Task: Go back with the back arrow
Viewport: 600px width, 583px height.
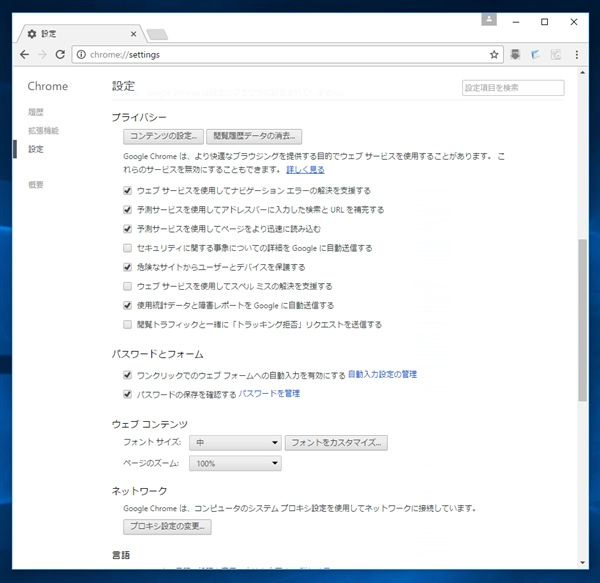Action: pyautogui.click(x=24, y=55)
